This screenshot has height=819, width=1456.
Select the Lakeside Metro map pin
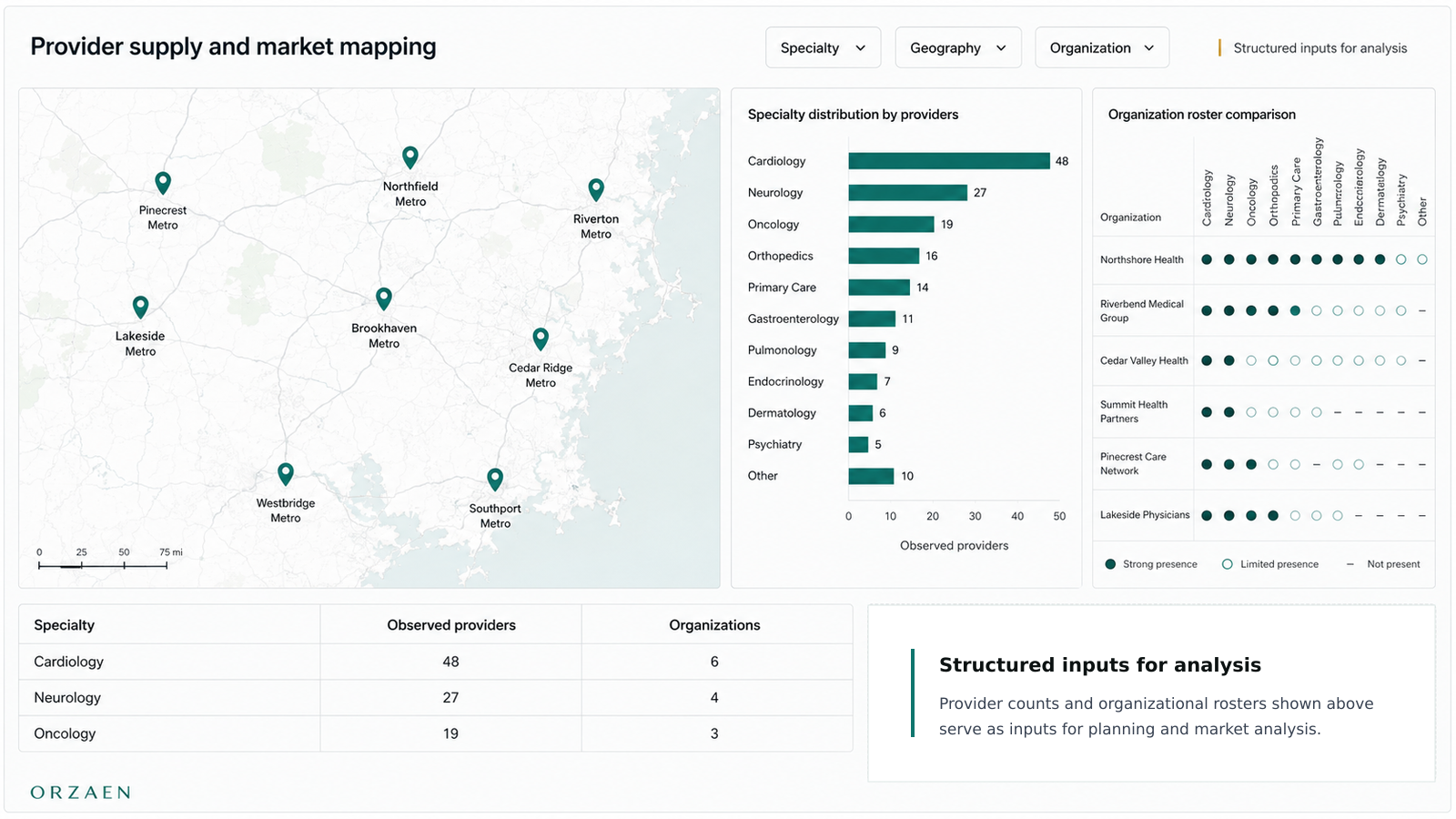[x=140, y=307]
